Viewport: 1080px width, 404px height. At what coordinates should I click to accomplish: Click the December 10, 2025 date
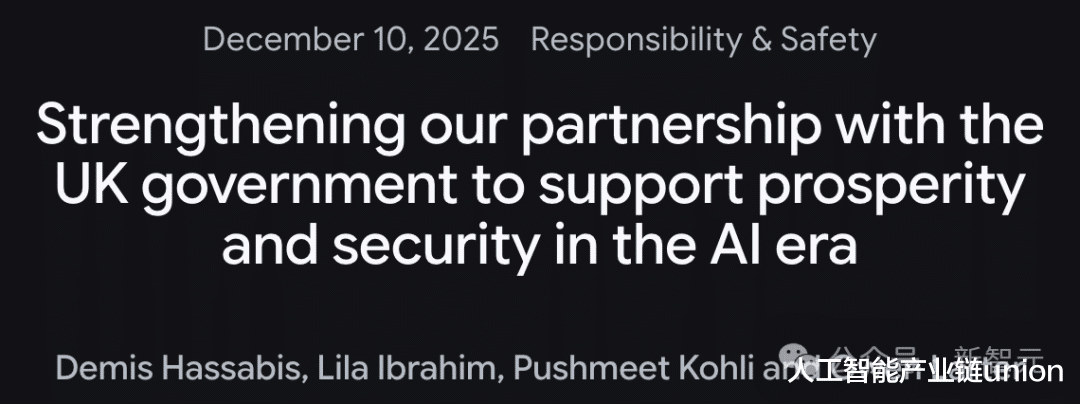click(x=350, y=40)
